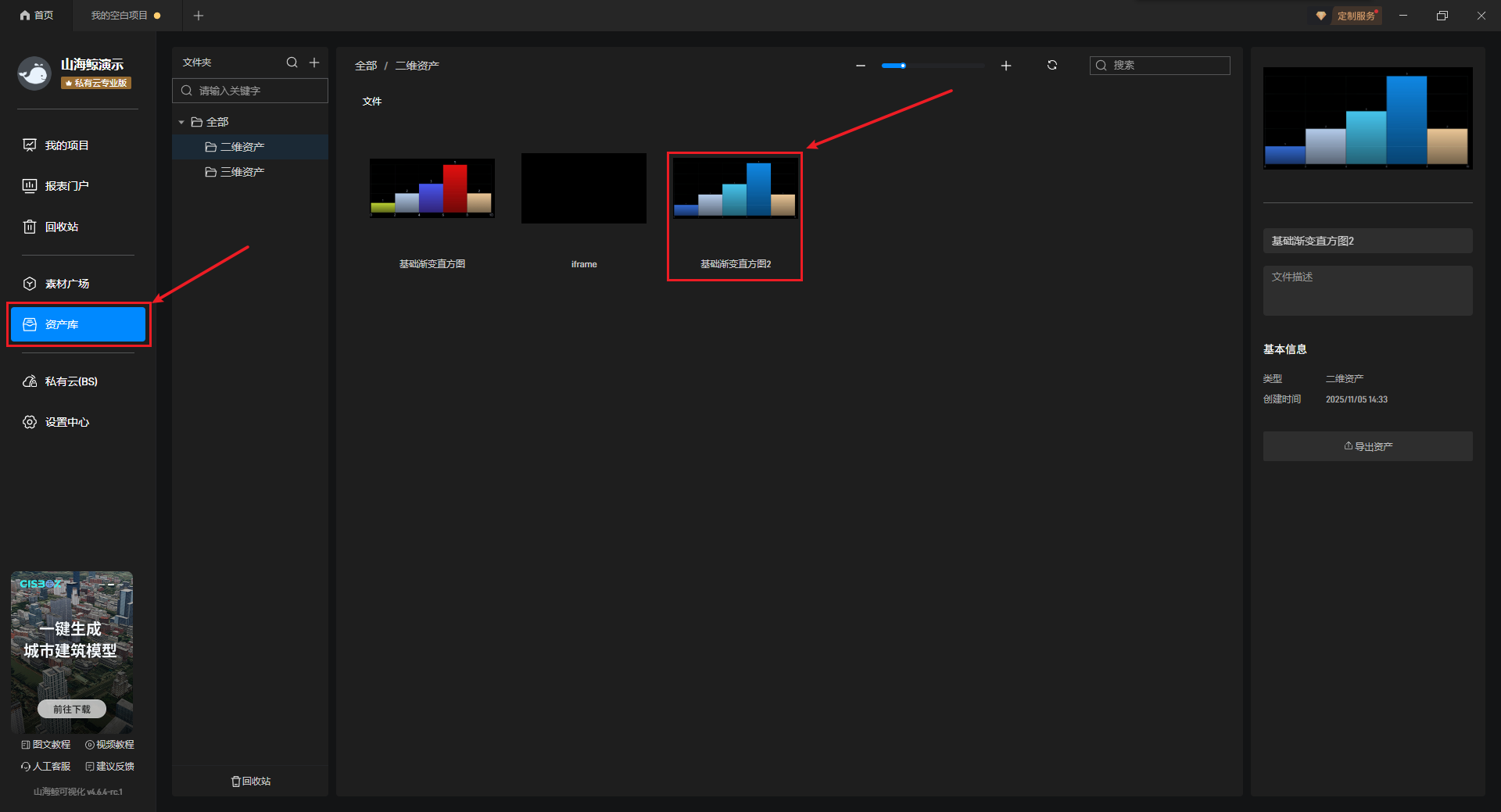Viewport: 1501px width, 812px height.
Task: Click the 前往下载 banner button
Action: [72, 709]
